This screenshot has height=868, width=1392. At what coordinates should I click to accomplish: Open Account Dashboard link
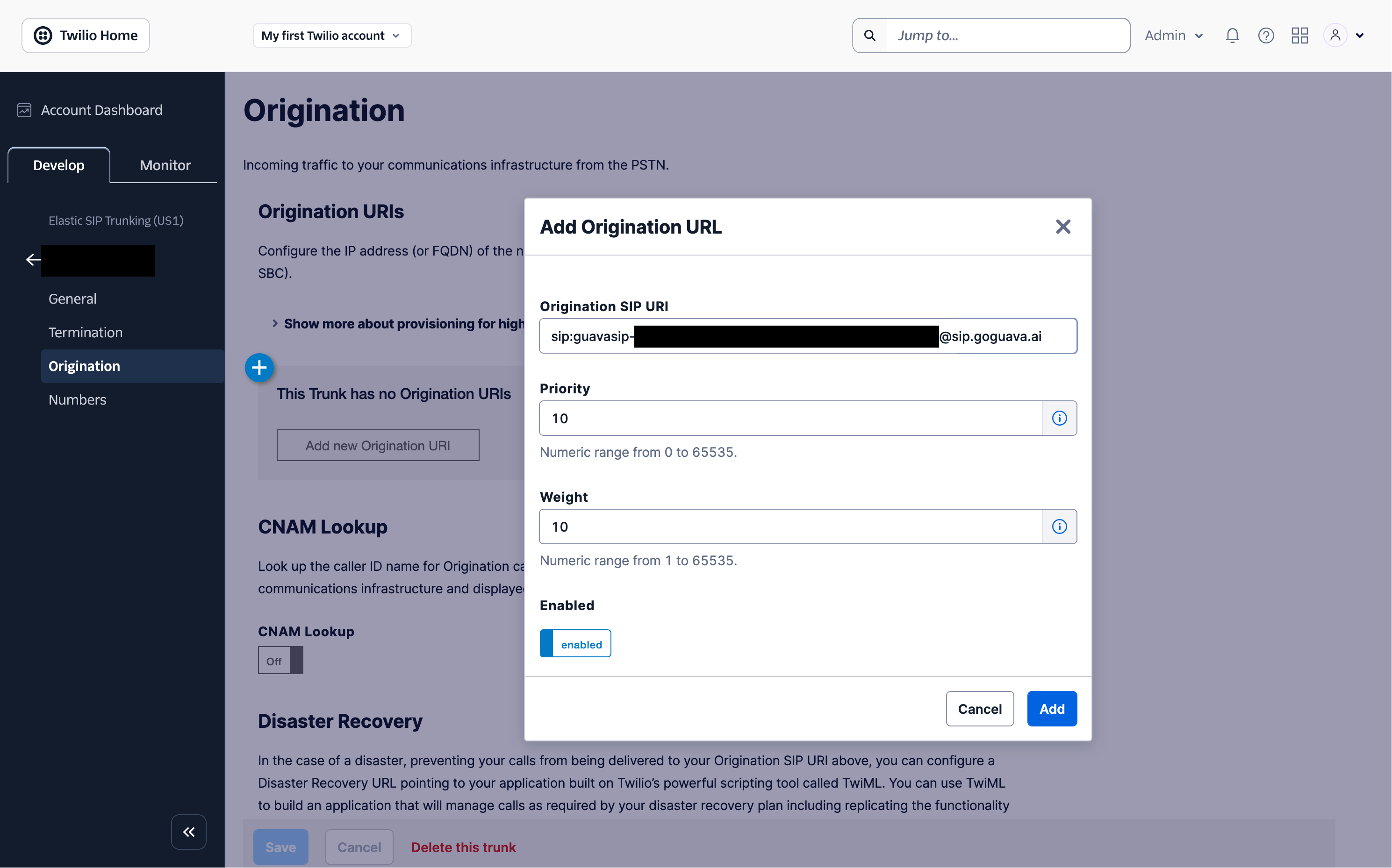click(101, 110)
